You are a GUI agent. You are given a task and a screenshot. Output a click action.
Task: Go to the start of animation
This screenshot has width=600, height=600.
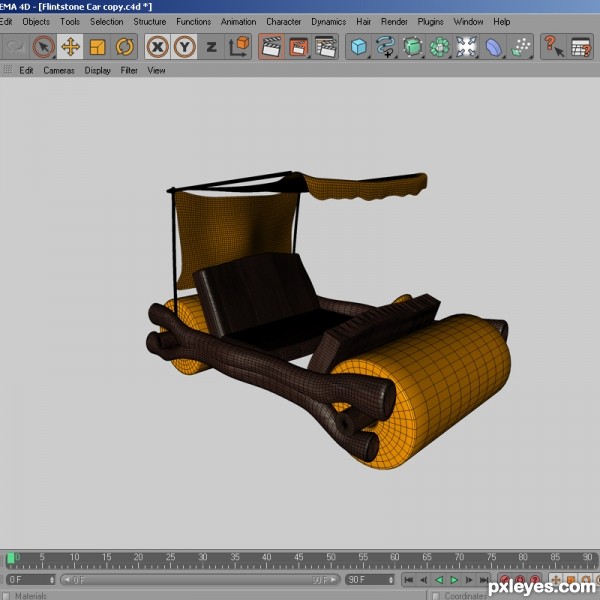click(x=409, y=580)
